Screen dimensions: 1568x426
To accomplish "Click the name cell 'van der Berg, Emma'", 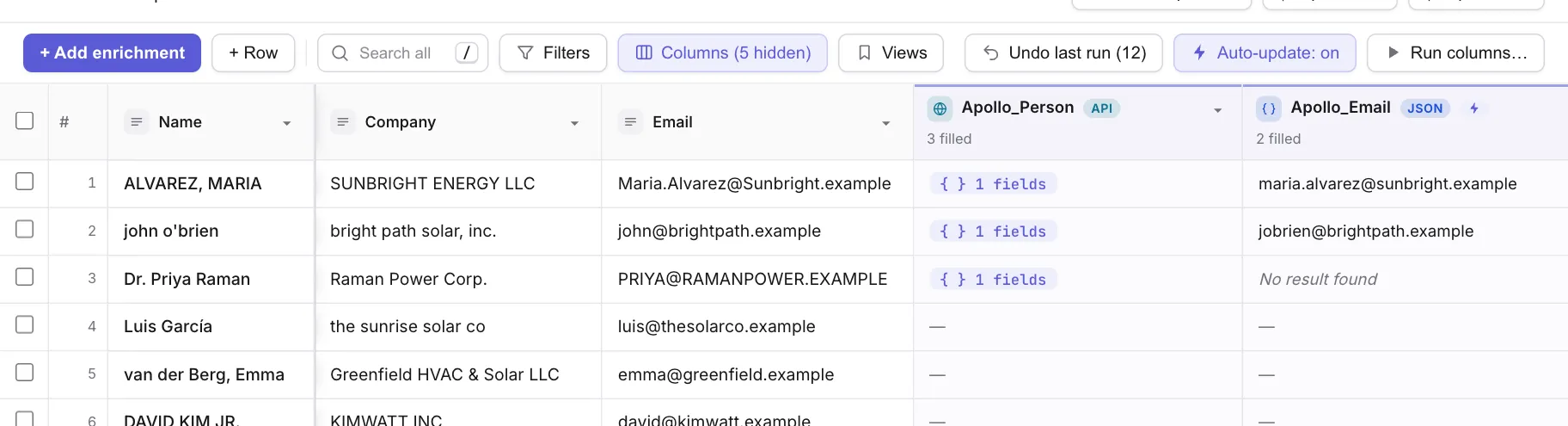I will (211, 374).
